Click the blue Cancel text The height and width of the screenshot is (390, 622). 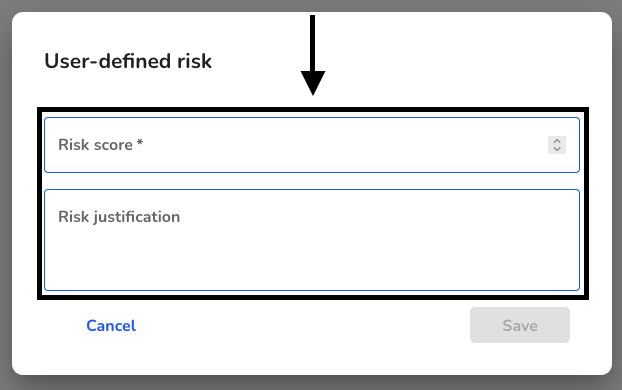coord(111,325)
